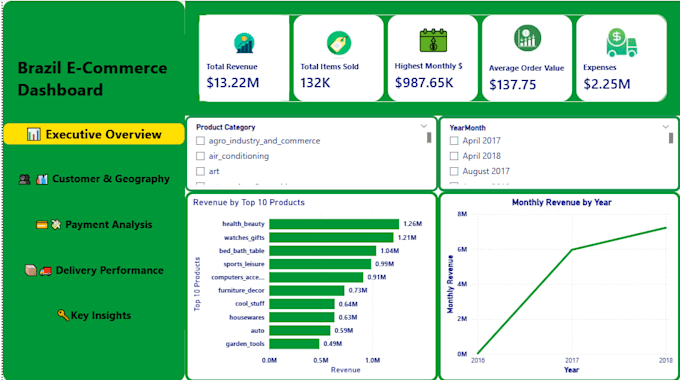Click the calendar icon above Highest Monthly $
Viewport: 680px width, 380px height.
[433, 40]
